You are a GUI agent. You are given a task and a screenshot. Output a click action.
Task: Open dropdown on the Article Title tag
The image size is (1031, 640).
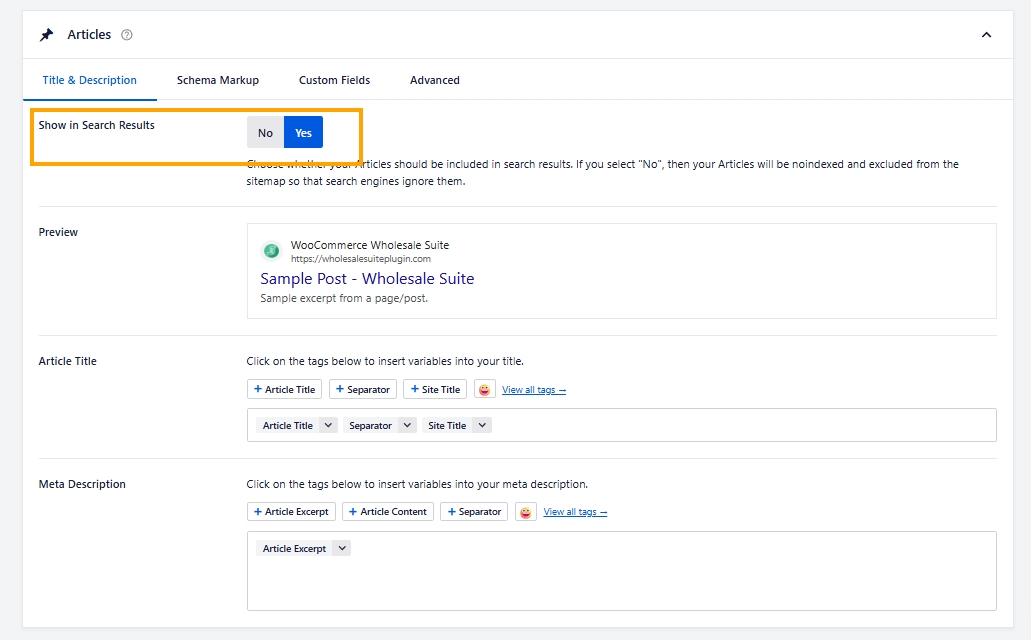point(329,425)
